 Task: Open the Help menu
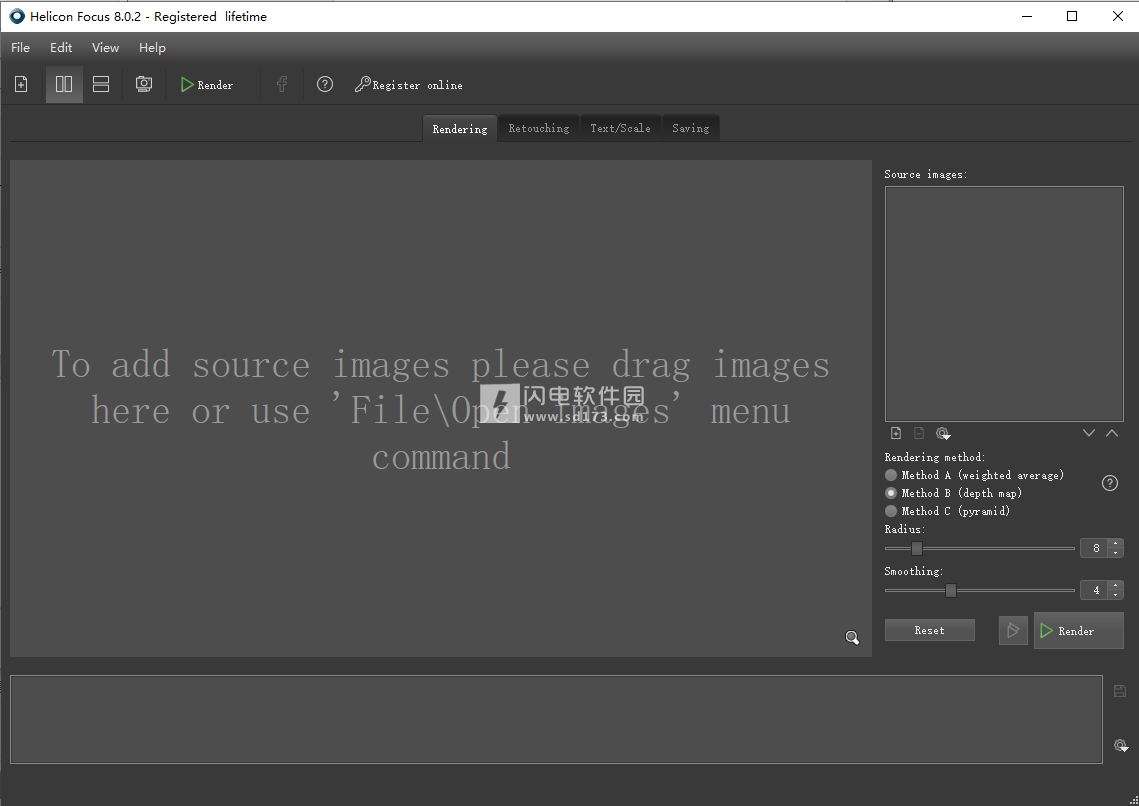tap(153, 47)
